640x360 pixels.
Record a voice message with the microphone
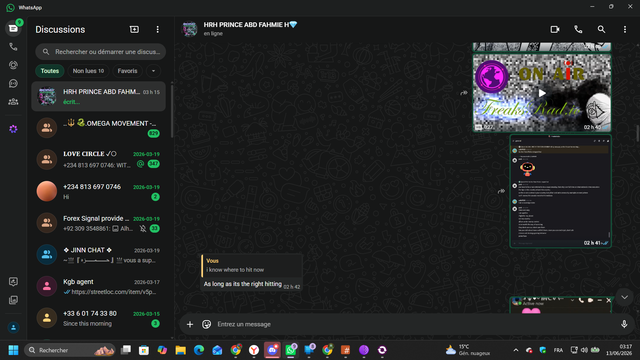tap(624, 324)
